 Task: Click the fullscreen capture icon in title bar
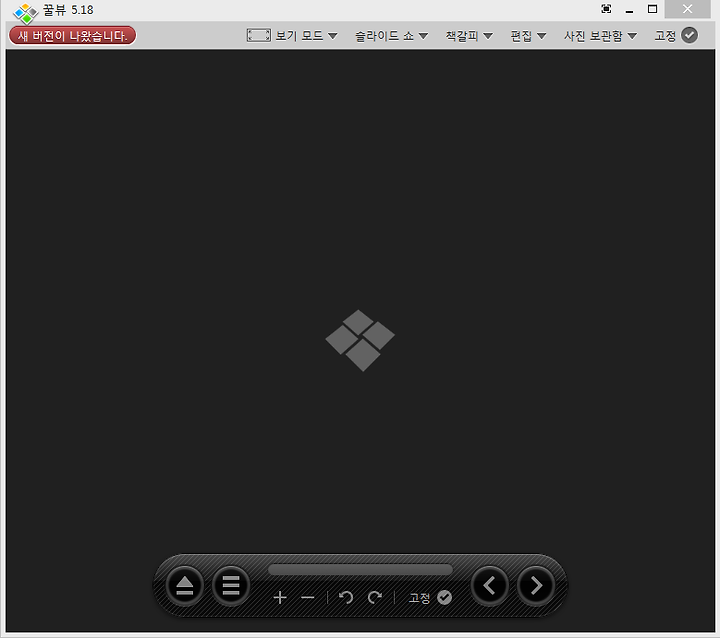point(606,9)
